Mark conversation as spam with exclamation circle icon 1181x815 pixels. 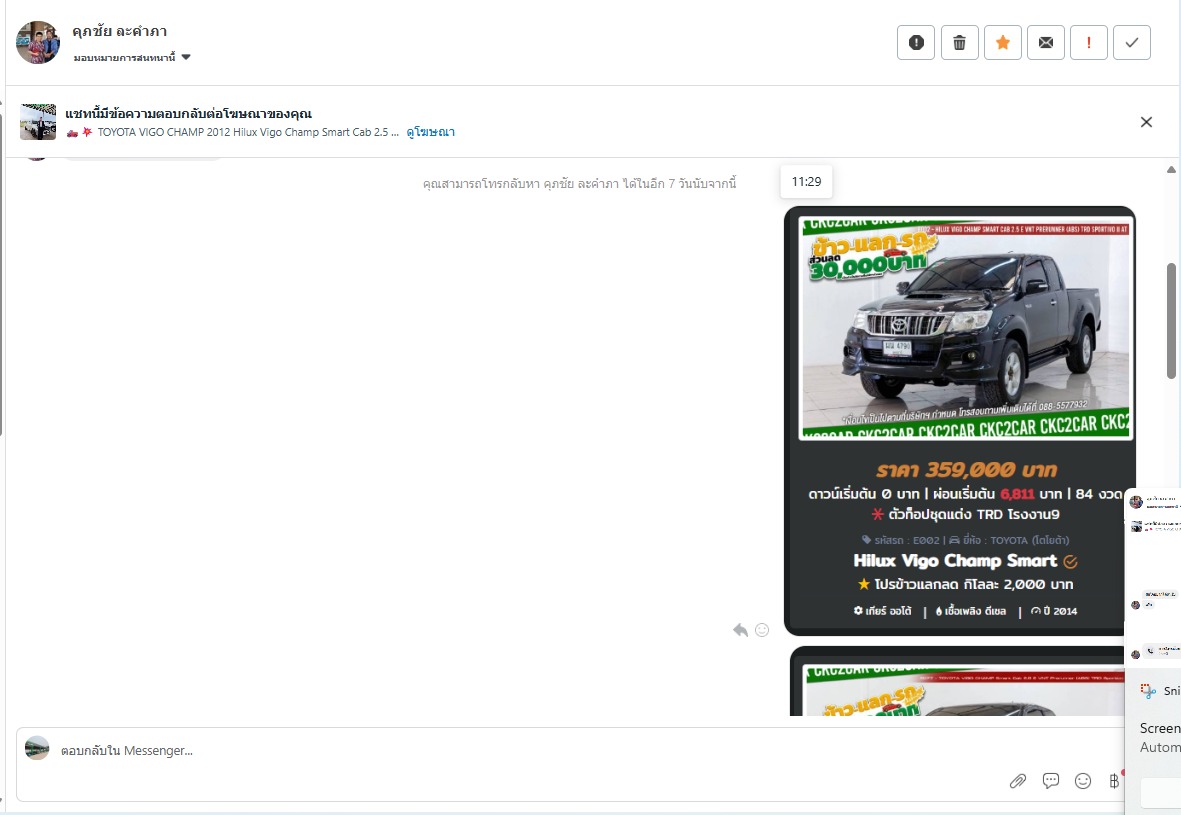coord(916,42)
